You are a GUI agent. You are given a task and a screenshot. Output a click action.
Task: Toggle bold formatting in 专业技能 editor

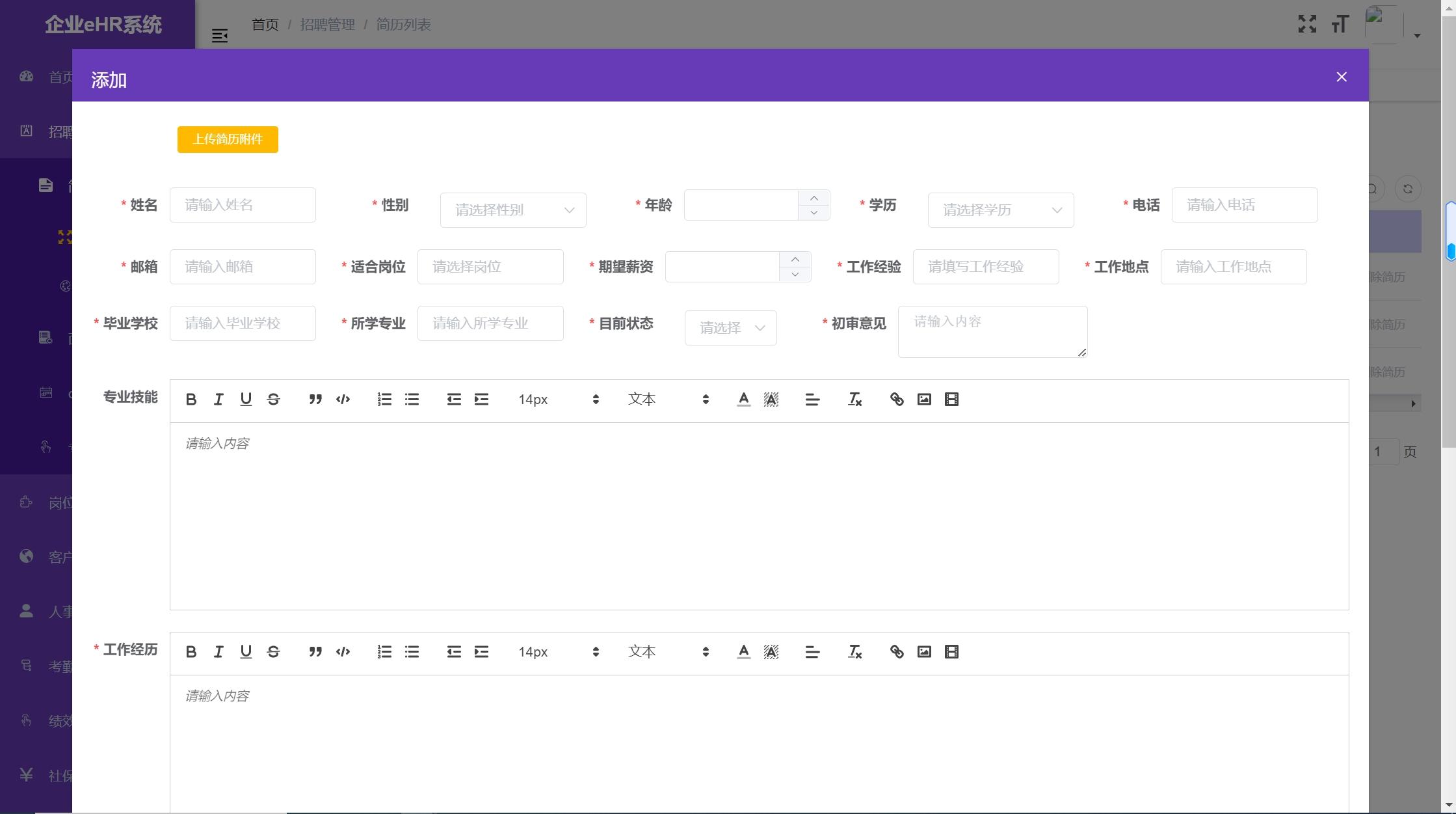tap(191, 399)
